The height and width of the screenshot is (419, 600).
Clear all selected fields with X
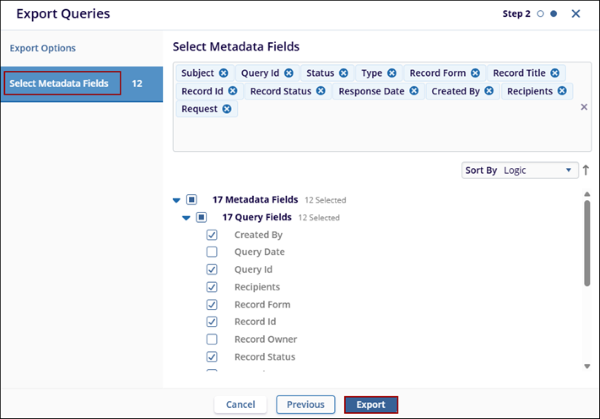click(x=584, y=106)
